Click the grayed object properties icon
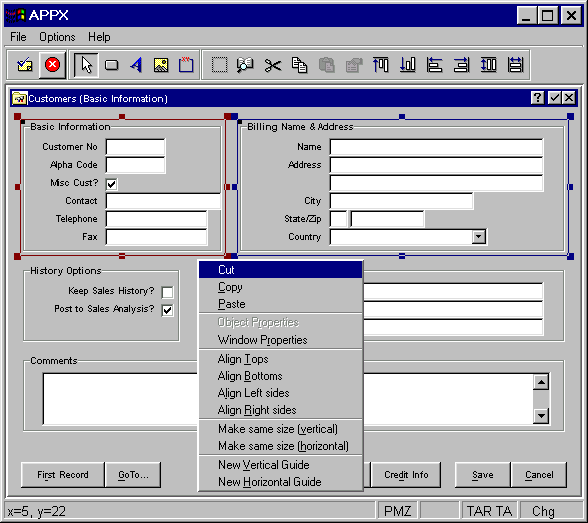 (354, 65)
